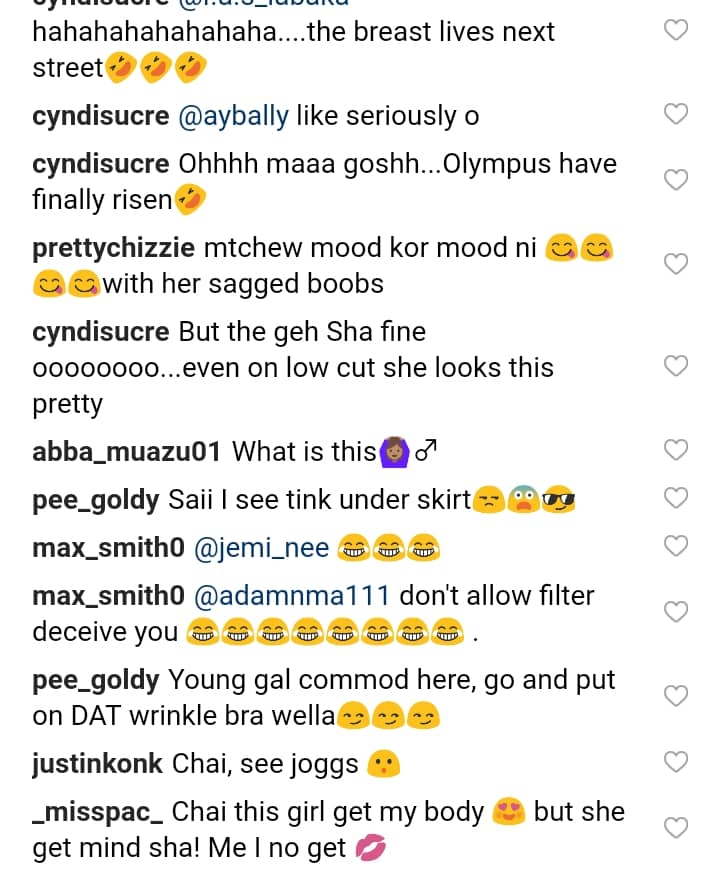Screen dimensions: 720x869
Task: Toggle like on "don't allow filter deceive you" comment
Action: click(x=677, y=612)
